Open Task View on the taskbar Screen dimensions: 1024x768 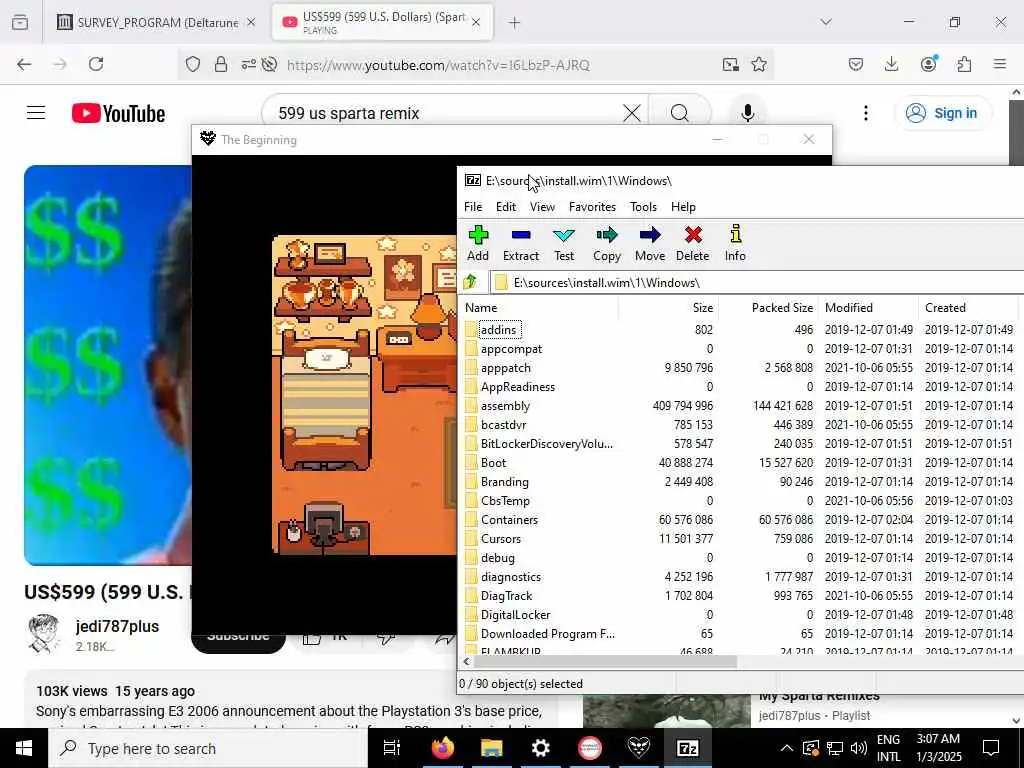click(392, 748)
